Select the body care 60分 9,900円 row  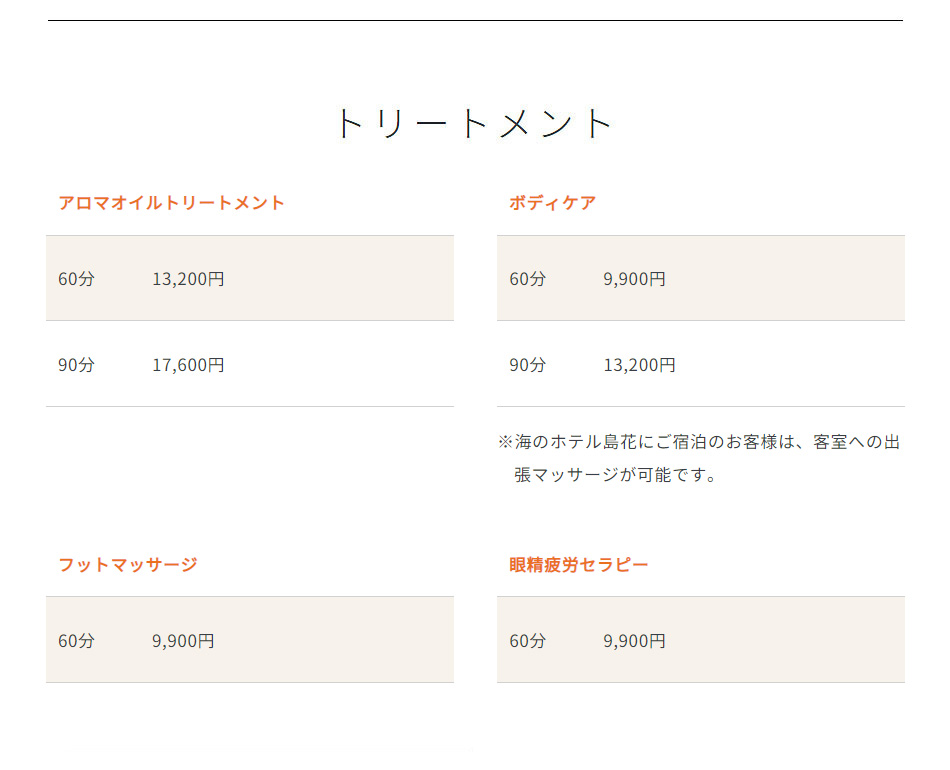click(x=701, y=278)
